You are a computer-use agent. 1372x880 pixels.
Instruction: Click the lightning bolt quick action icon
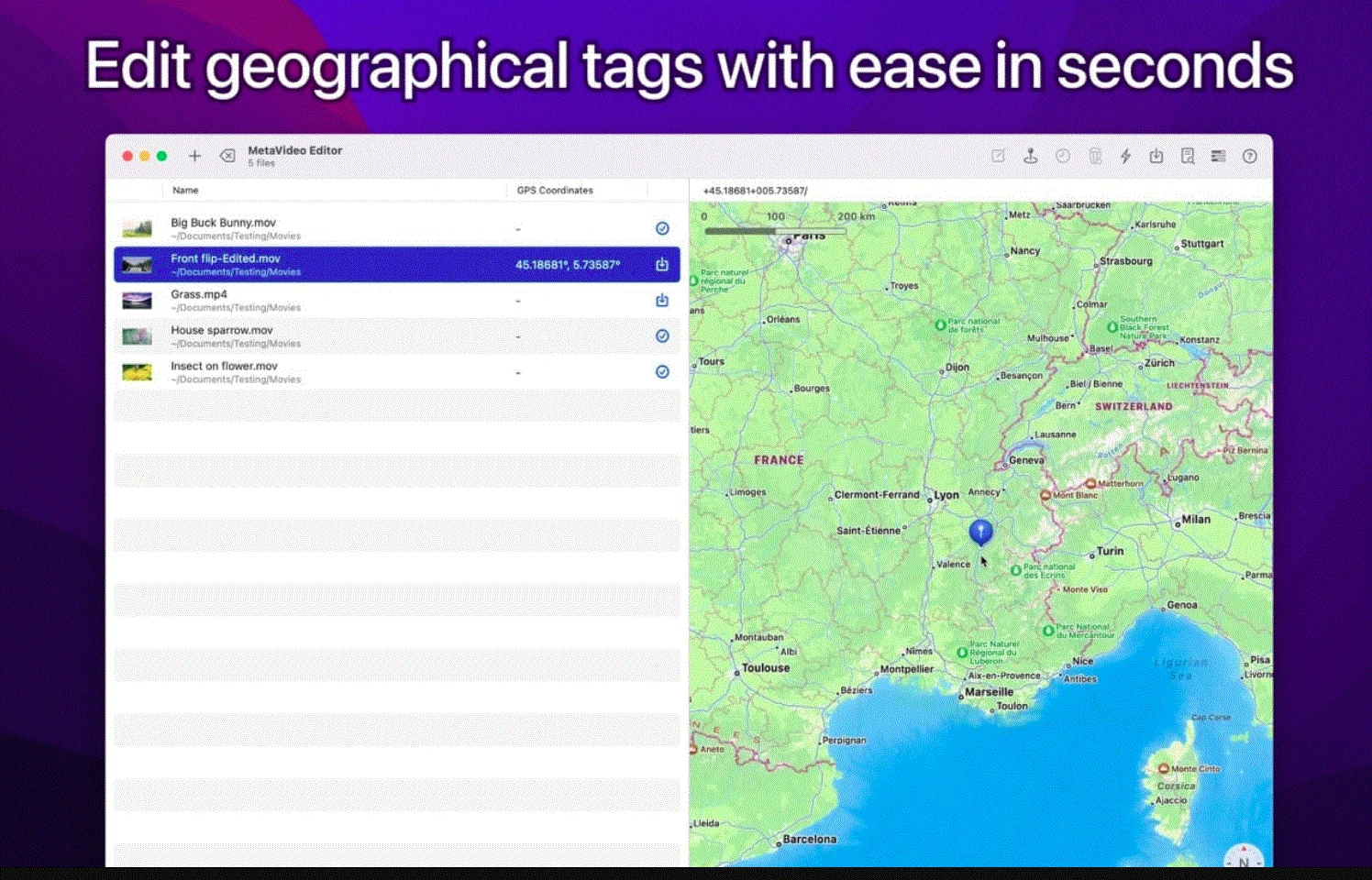point(1125,156)
